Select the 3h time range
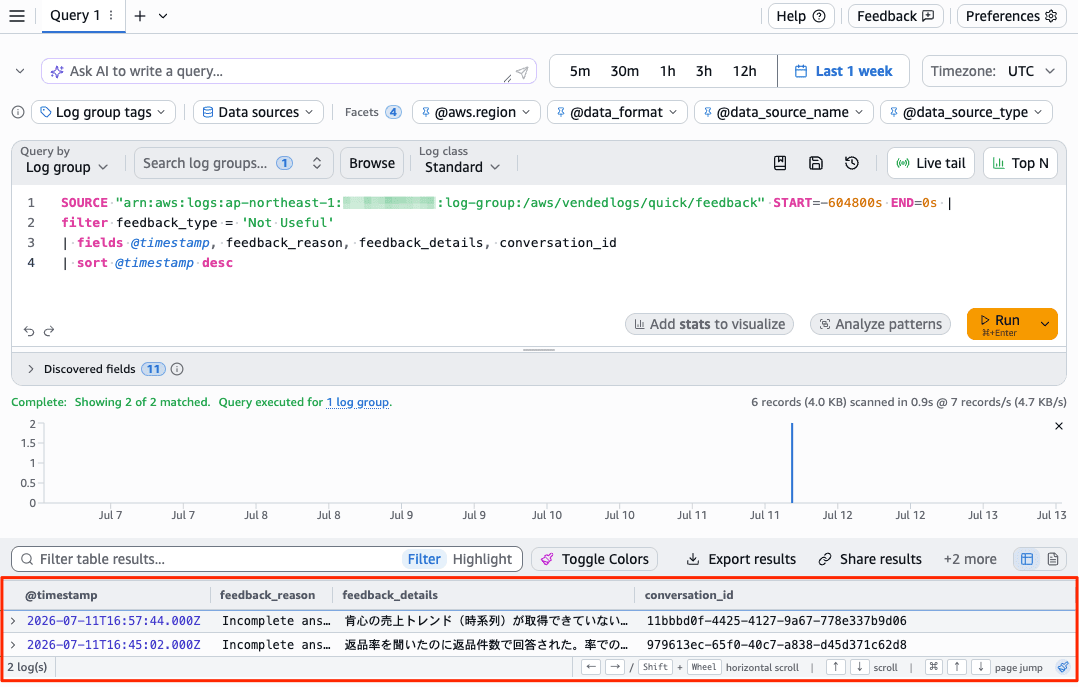This screenshot has width=1079, height=687. (x=703, y=72)
